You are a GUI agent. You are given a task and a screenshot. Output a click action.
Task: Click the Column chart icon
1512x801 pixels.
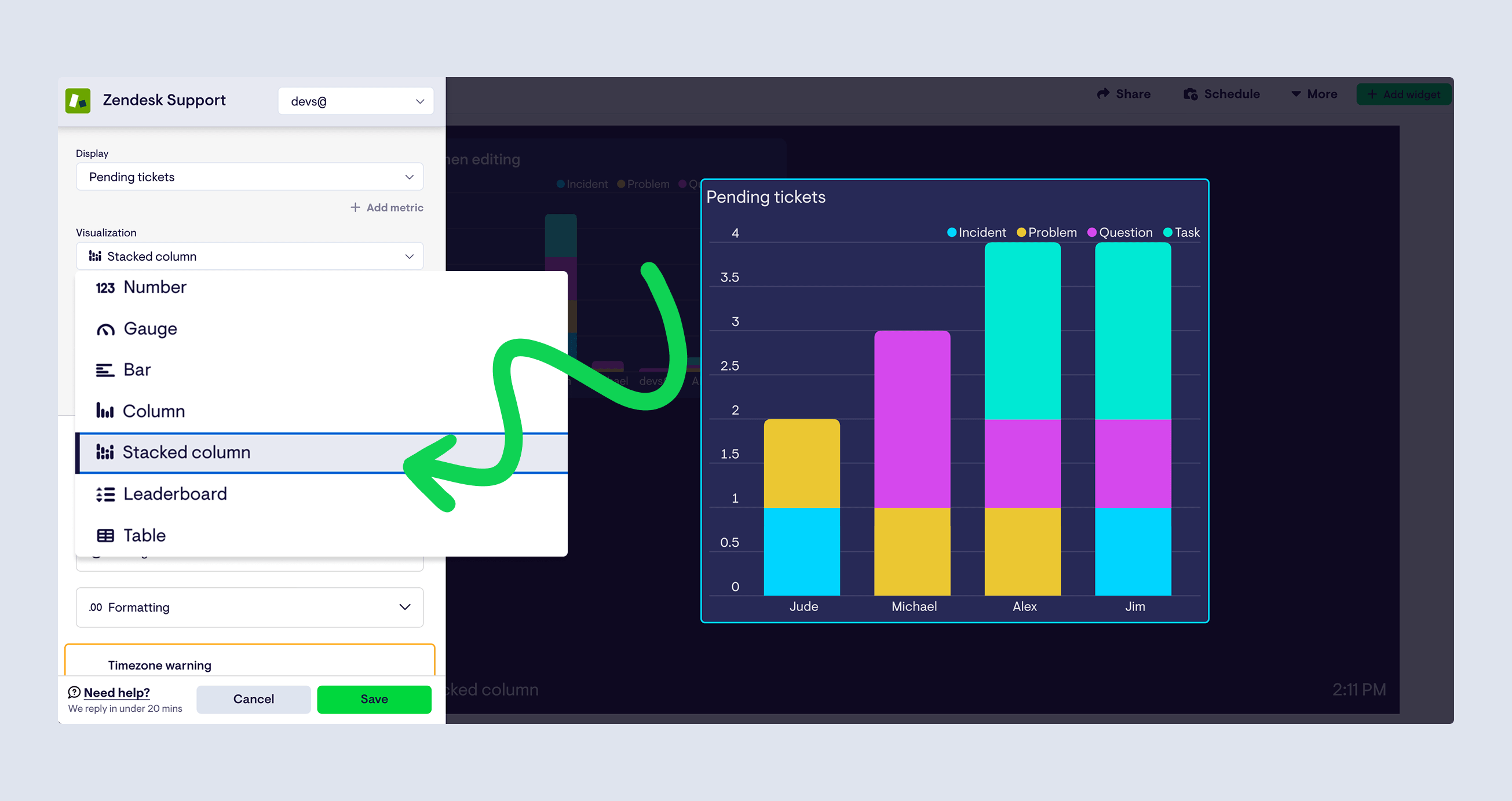tap(104, 411)
